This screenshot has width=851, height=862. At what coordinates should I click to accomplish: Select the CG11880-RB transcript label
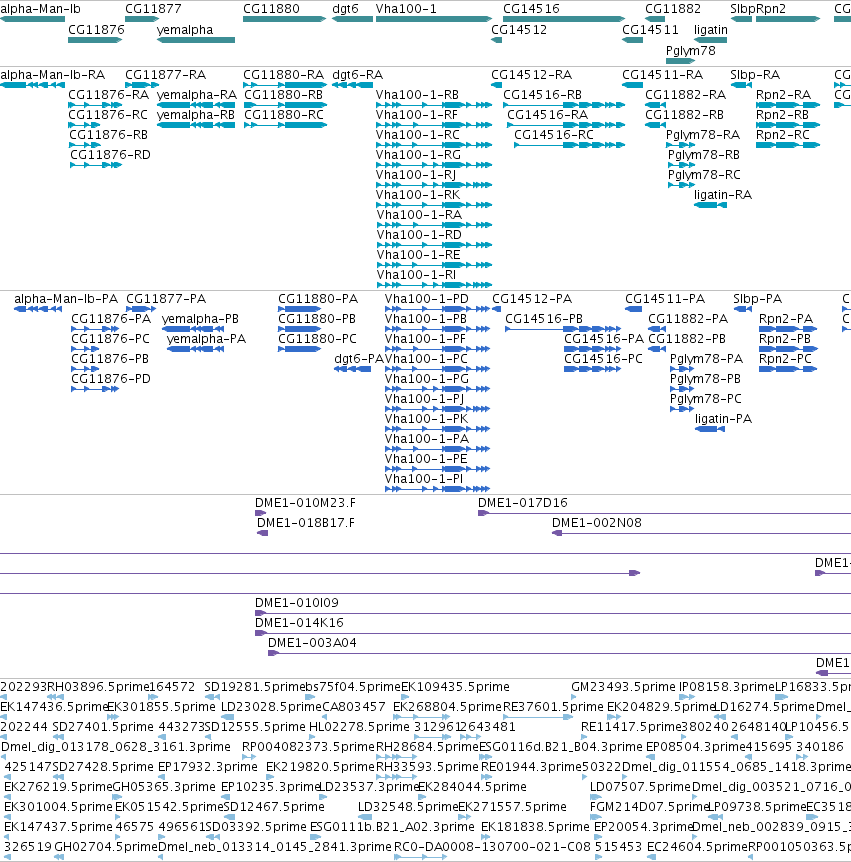[x=284, y=95]
